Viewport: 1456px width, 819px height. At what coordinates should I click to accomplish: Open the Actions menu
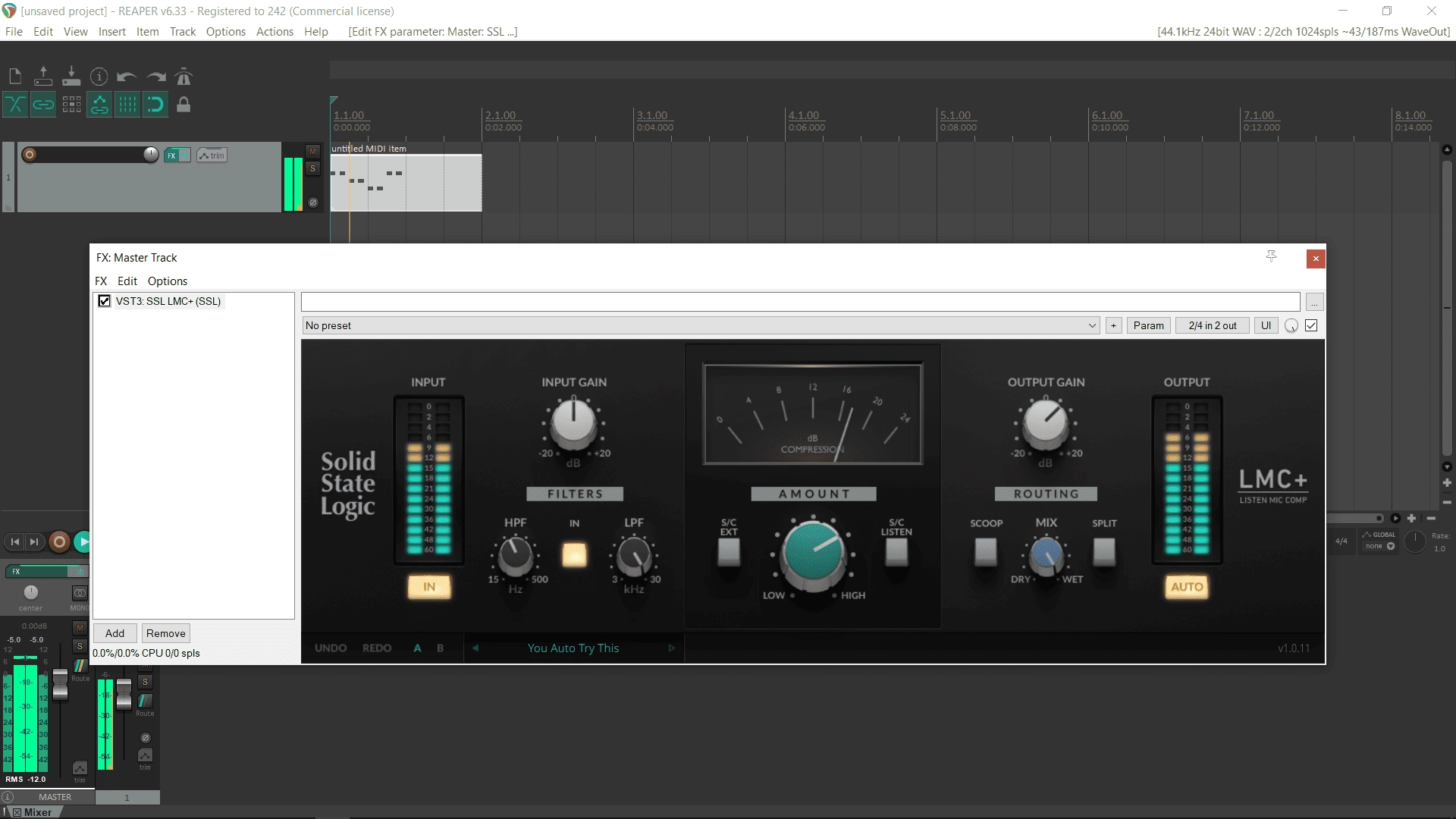tap(275, 32)
